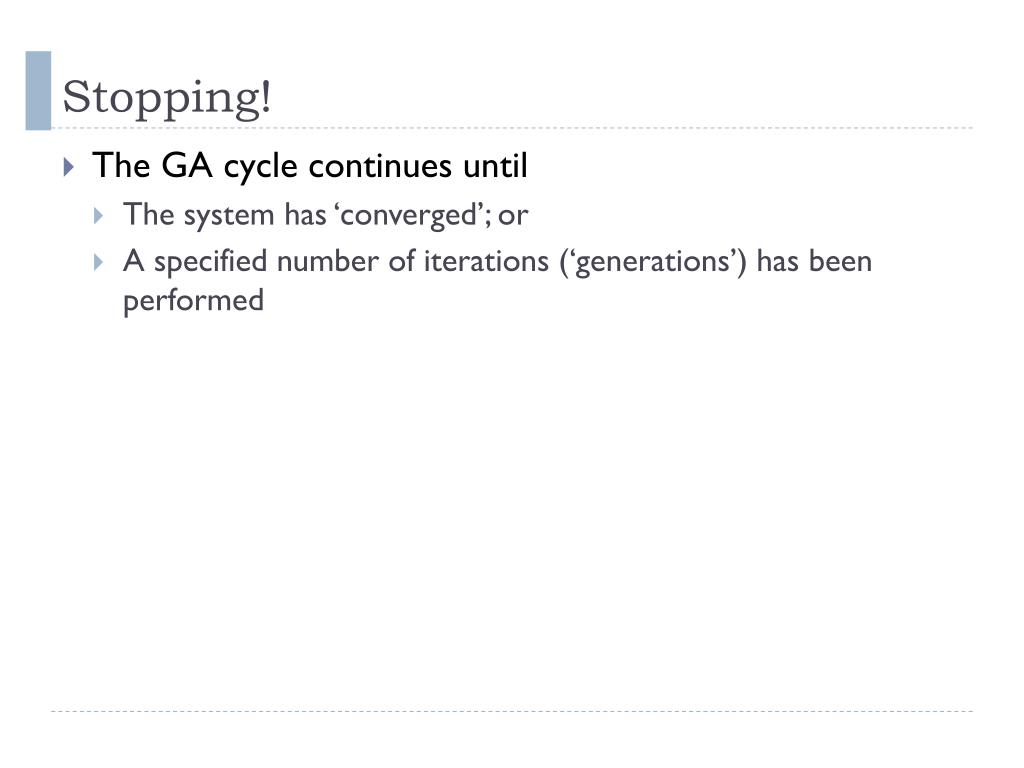Click the word 'continues' in the first bullet
This screenshot has height=768, width=1024.
point(379,165)
